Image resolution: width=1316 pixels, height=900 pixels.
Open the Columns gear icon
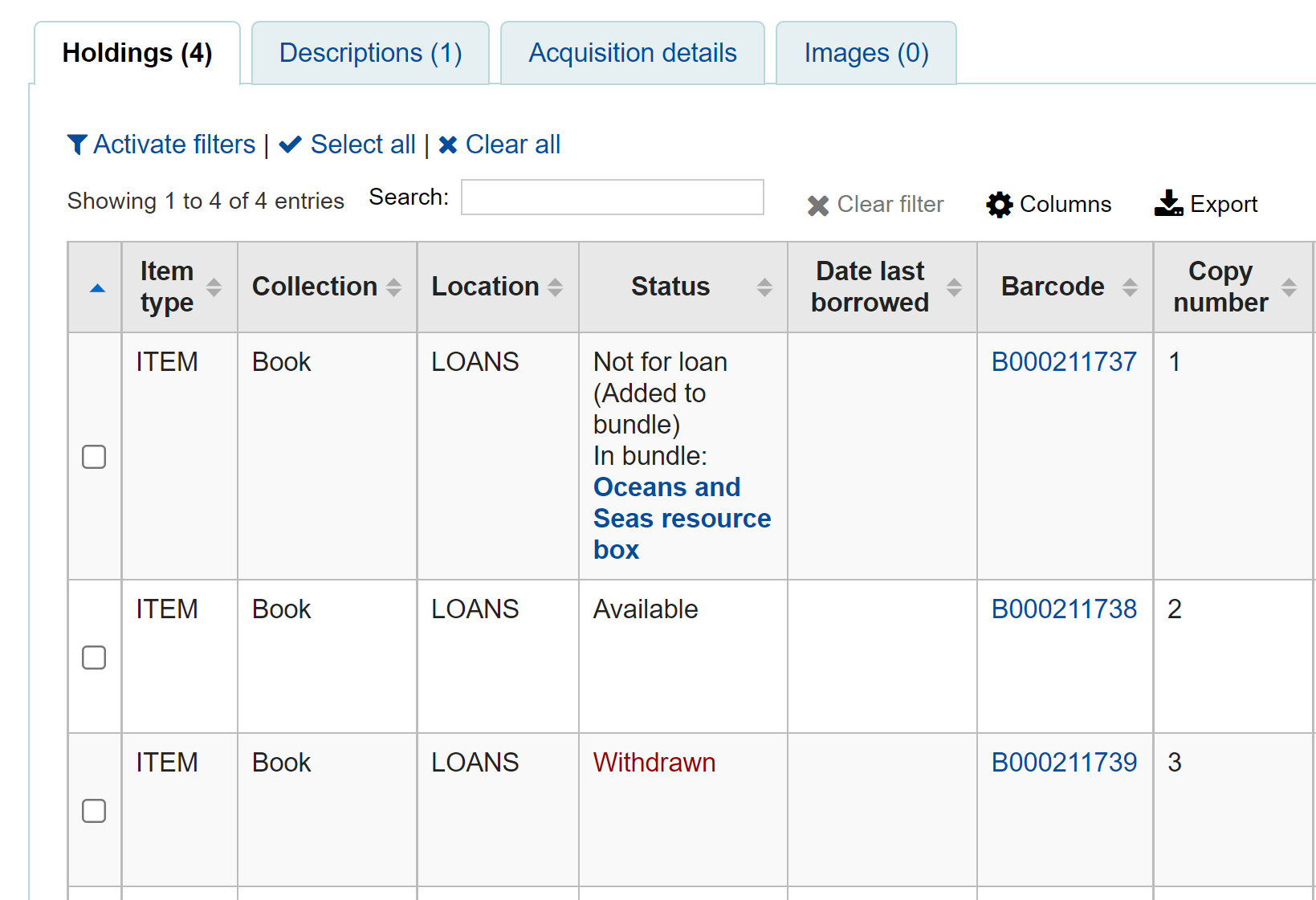point(998,204)
